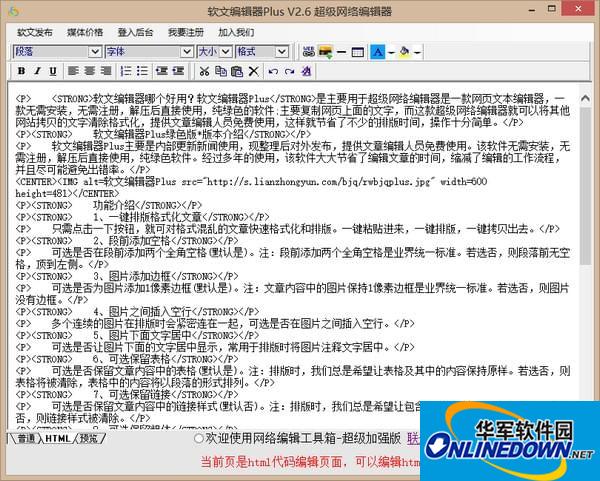600x481 pixels.
Task: Toggle bold formatting
Action: [22, 71]
